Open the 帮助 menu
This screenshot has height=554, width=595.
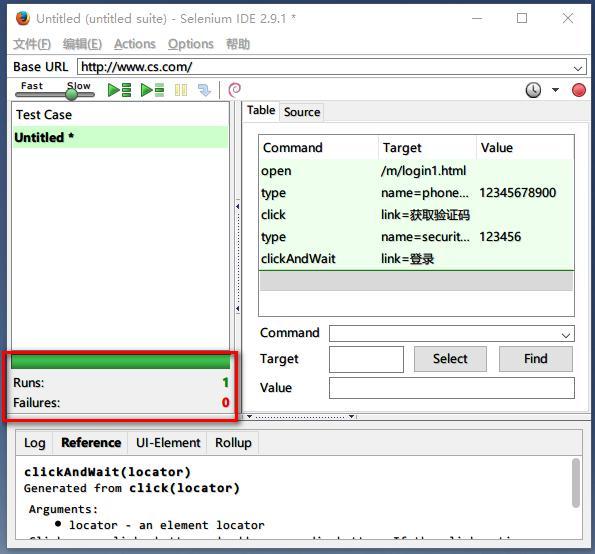click(238, 44)
